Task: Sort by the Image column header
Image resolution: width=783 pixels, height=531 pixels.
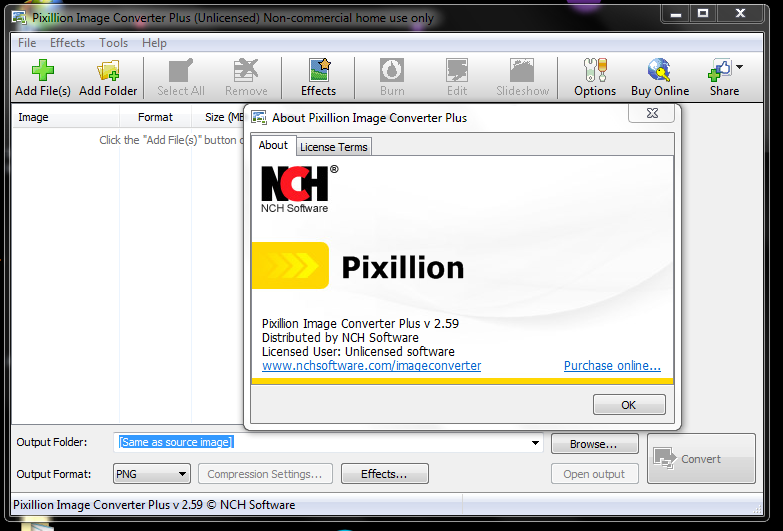Action: [65, 117]
